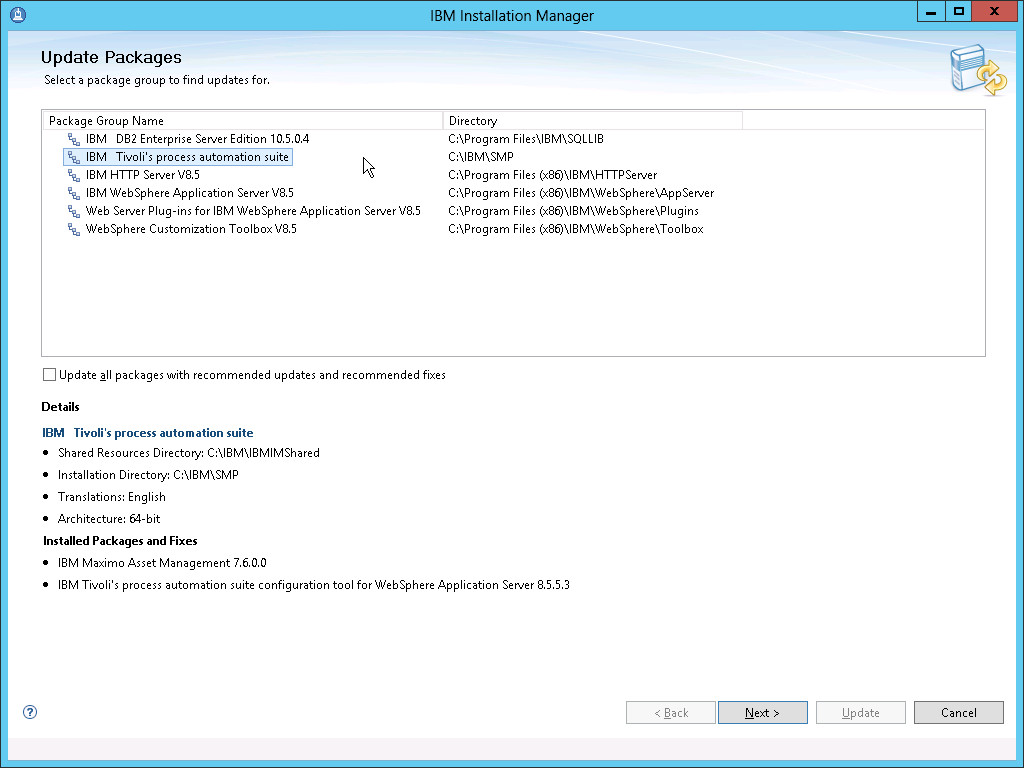Click the Cancel button
Screen dimensions: 1024x768
pos(958,712)
